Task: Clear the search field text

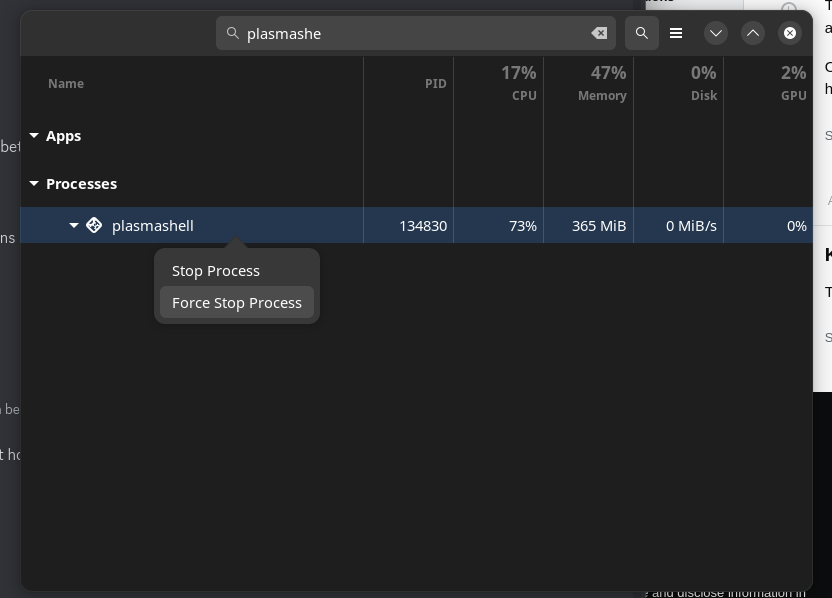Action: (599, 33)
